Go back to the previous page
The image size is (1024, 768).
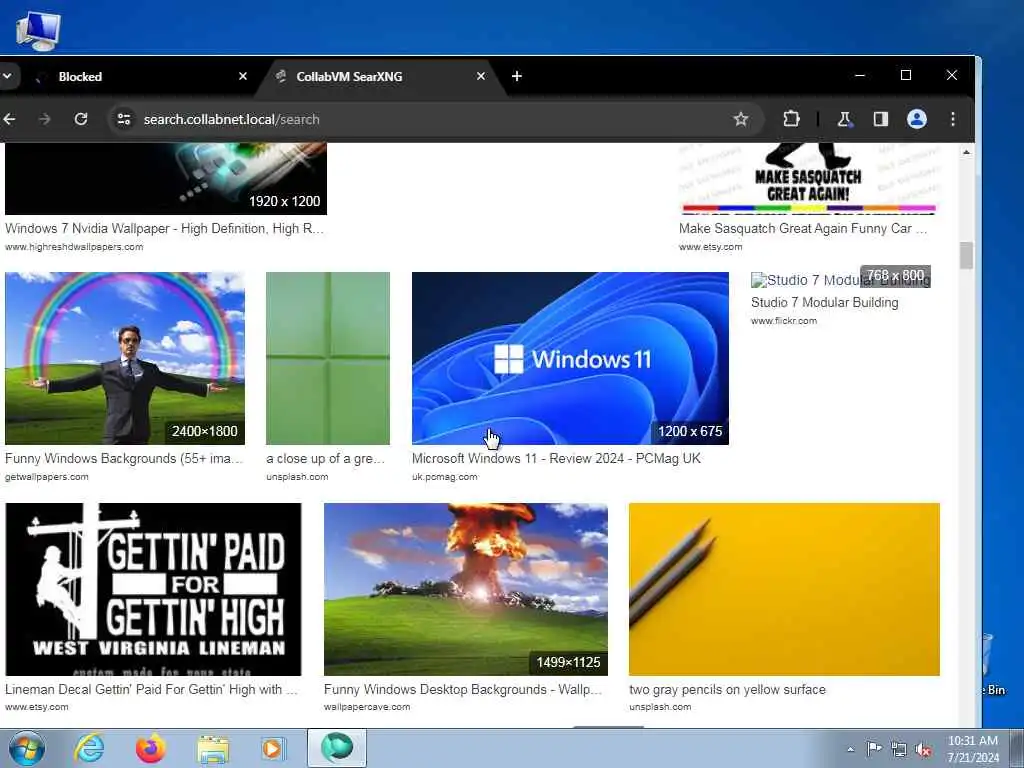(x=9, y=119)
